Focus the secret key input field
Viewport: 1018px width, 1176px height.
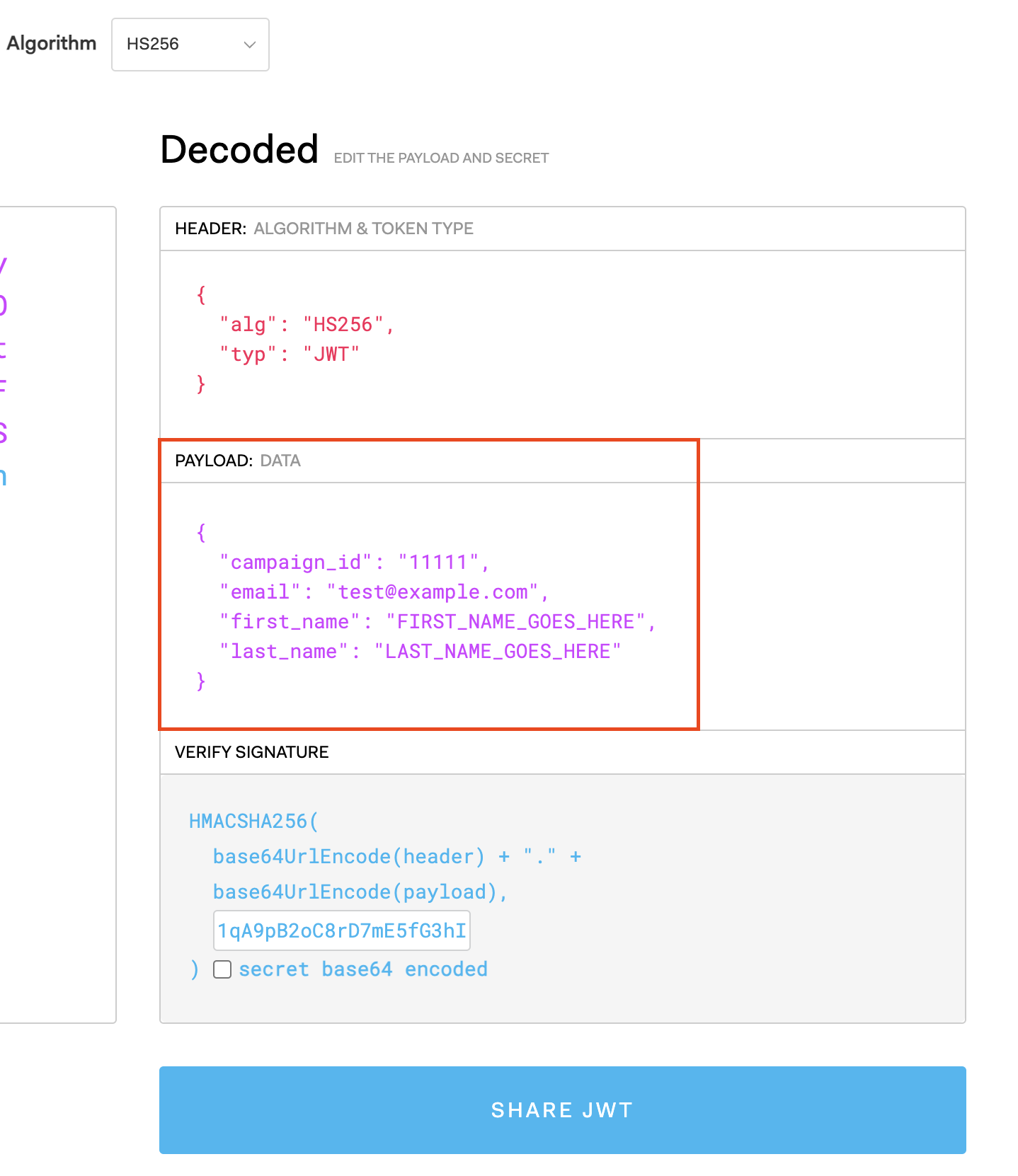(341, 930)
